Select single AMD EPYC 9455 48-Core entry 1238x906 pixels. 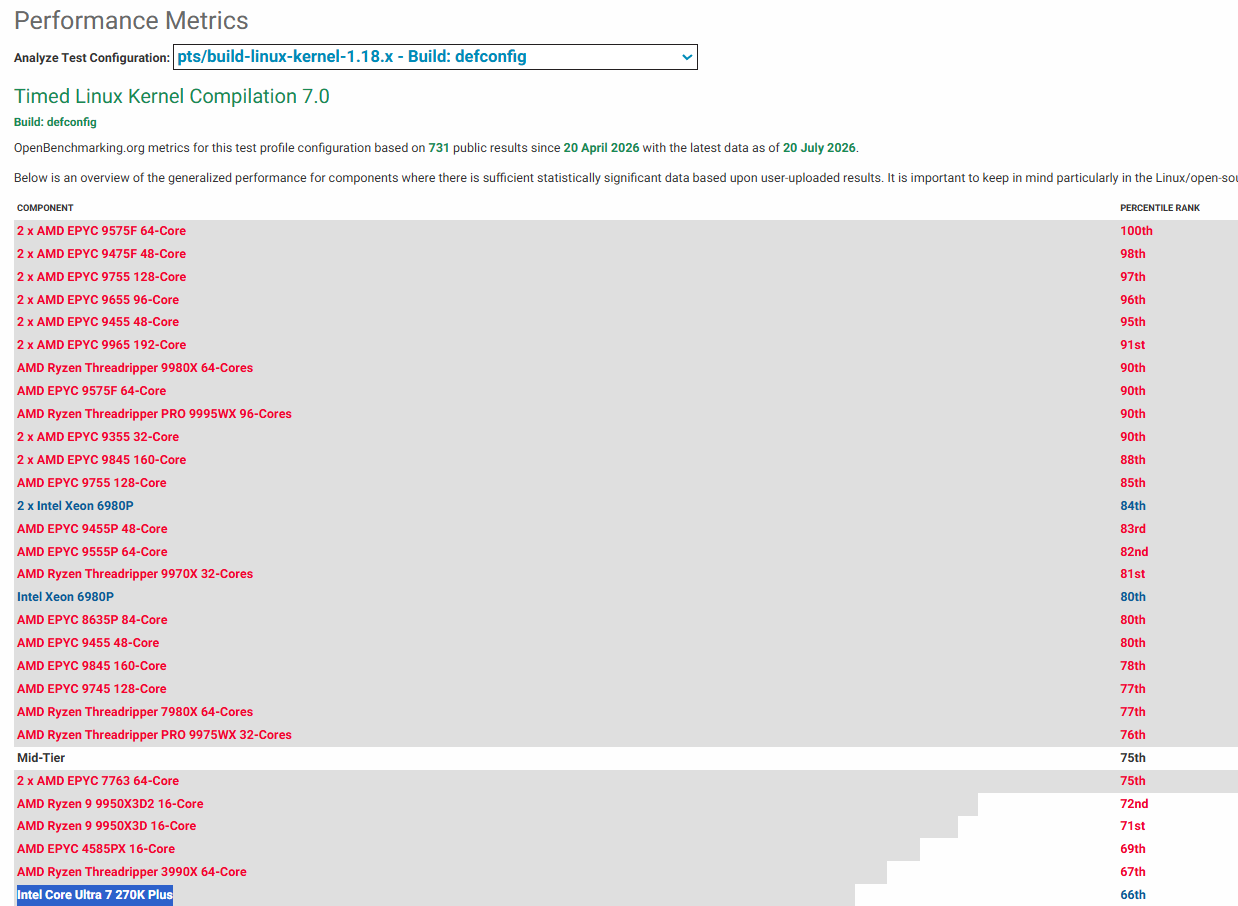tap(88, 643)
